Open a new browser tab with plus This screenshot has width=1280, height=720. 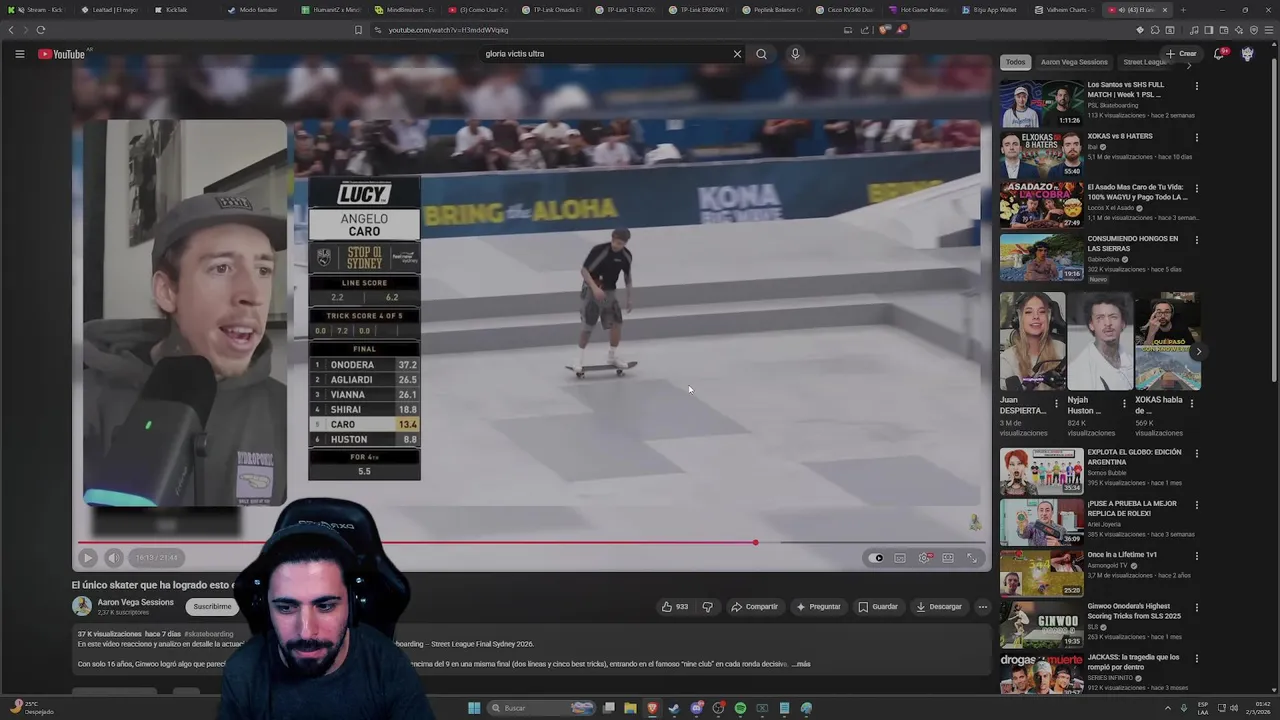pyautogui.click(x=1183, y=10)
